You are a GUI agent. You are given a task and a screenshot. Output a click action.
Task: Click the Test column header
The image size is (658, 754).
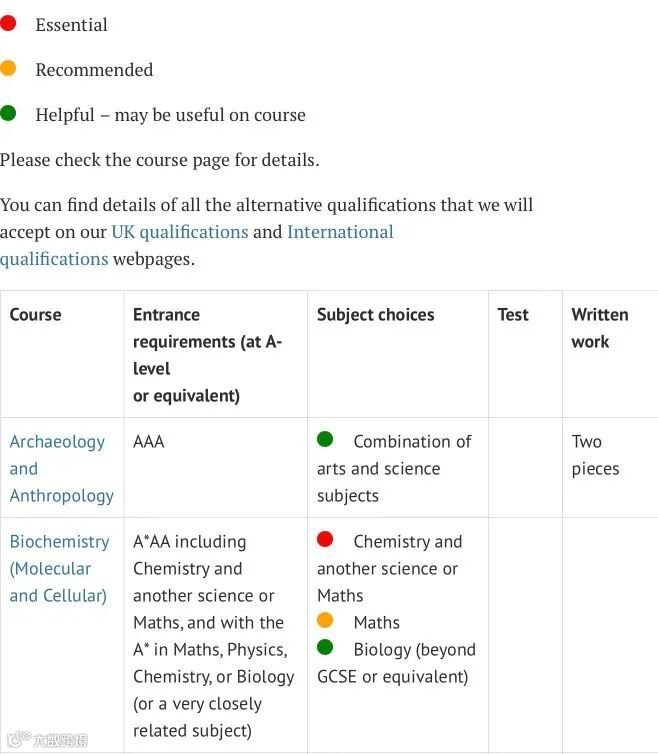[x=513, y=315]
